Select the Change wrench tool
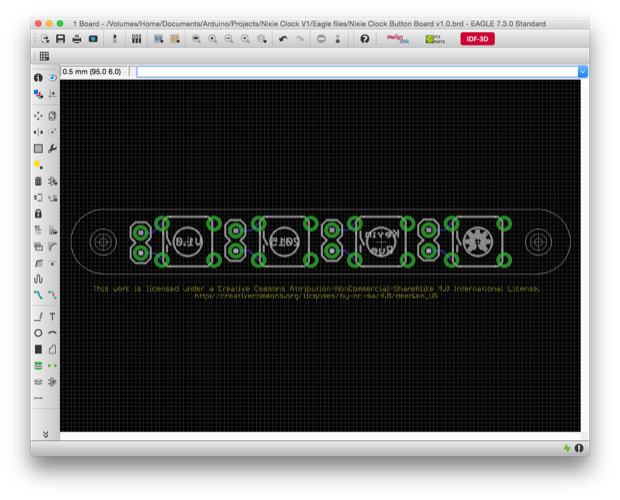 52,149
